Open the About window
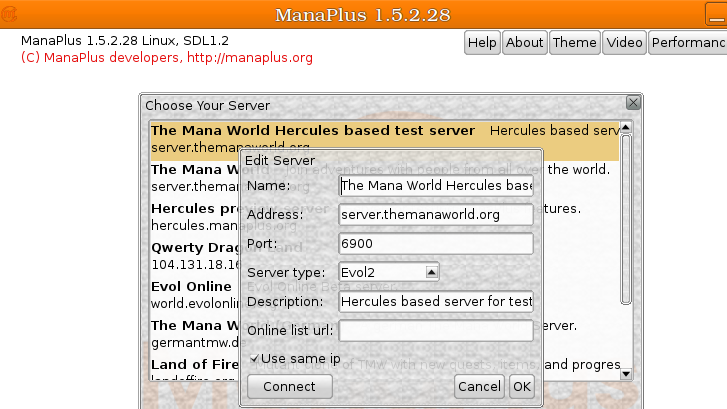This screenshot has width=727, height=409. click(x=524, y=43)
